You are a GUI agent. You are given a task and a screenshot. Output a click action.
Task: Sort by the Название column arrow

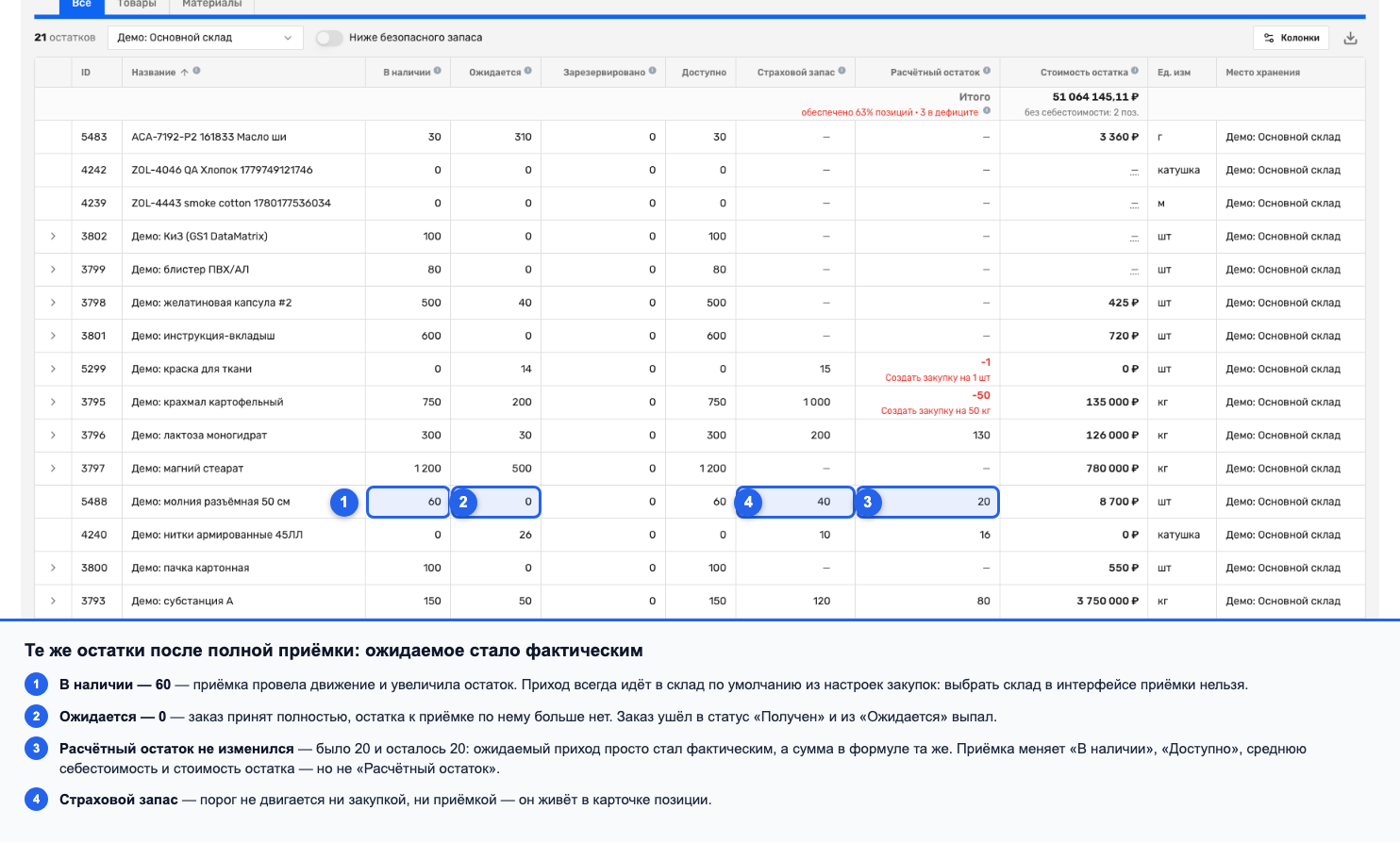[184, 72]
